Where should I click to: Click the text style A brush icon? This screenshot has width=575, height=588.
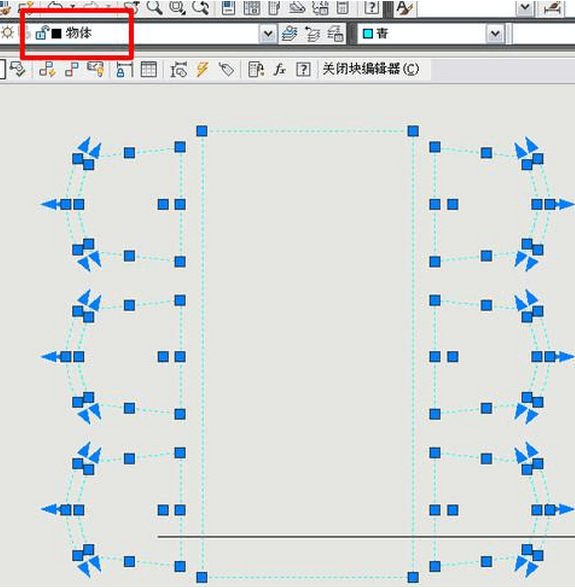(x=404, y=8)
